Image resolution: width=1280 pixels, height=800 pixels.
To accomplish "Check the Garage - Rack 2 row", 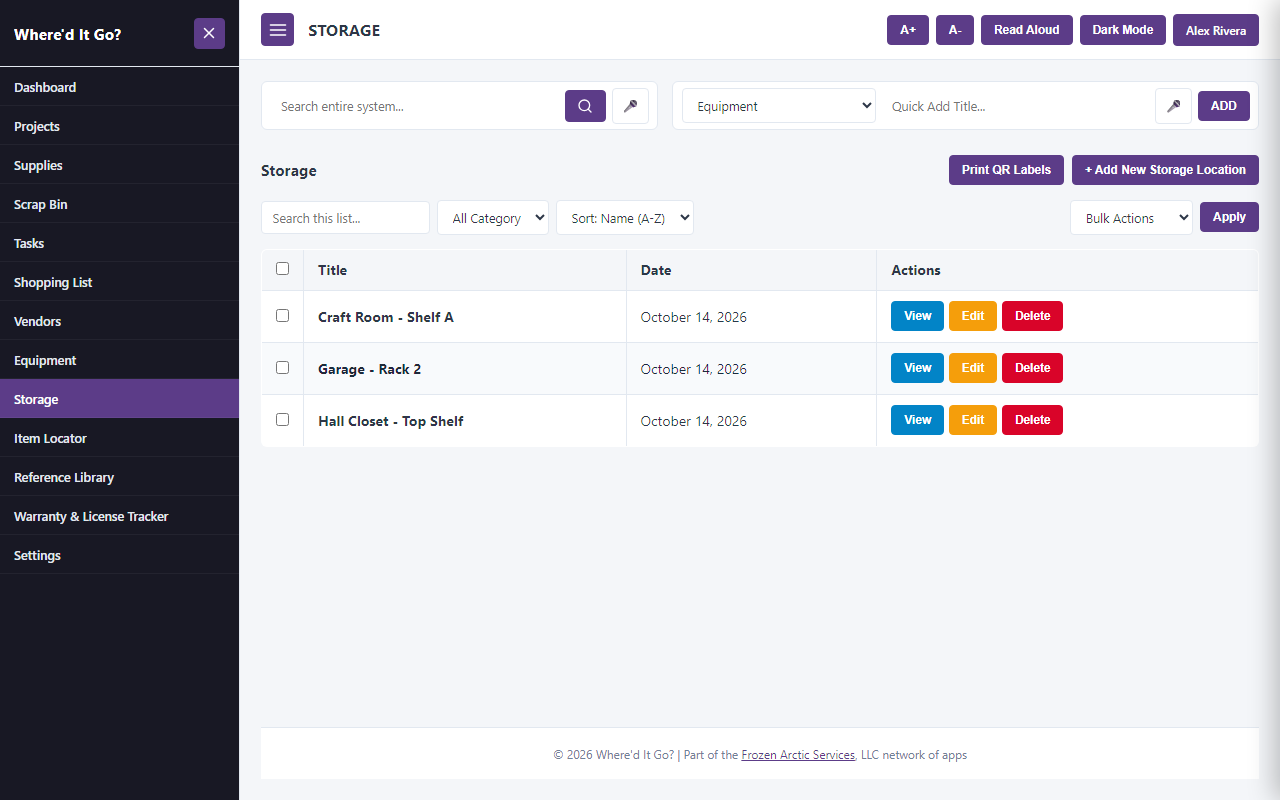I will click(x=282, y=368).
